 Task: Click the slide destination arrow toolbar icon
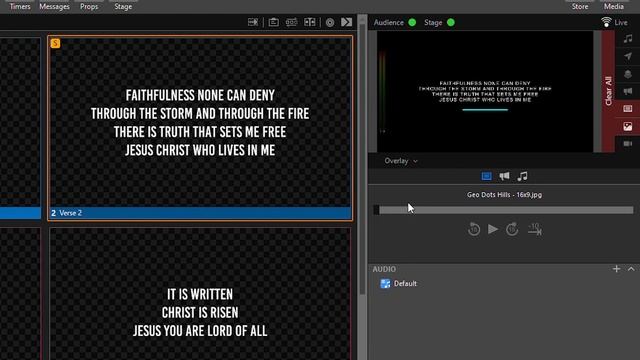tap(253, 22)
